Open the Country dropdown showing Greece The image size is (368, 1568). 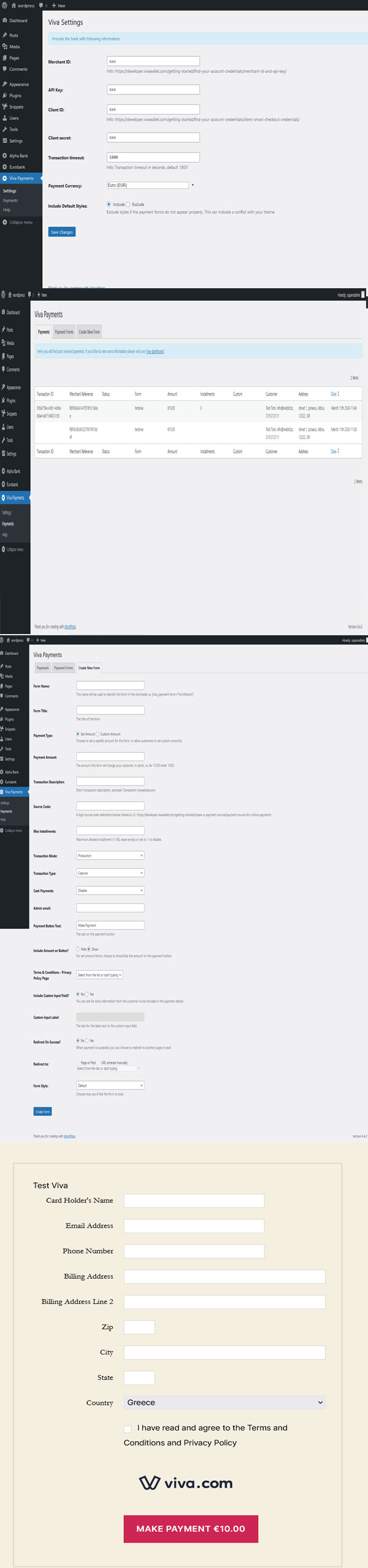pos(224,1402)
